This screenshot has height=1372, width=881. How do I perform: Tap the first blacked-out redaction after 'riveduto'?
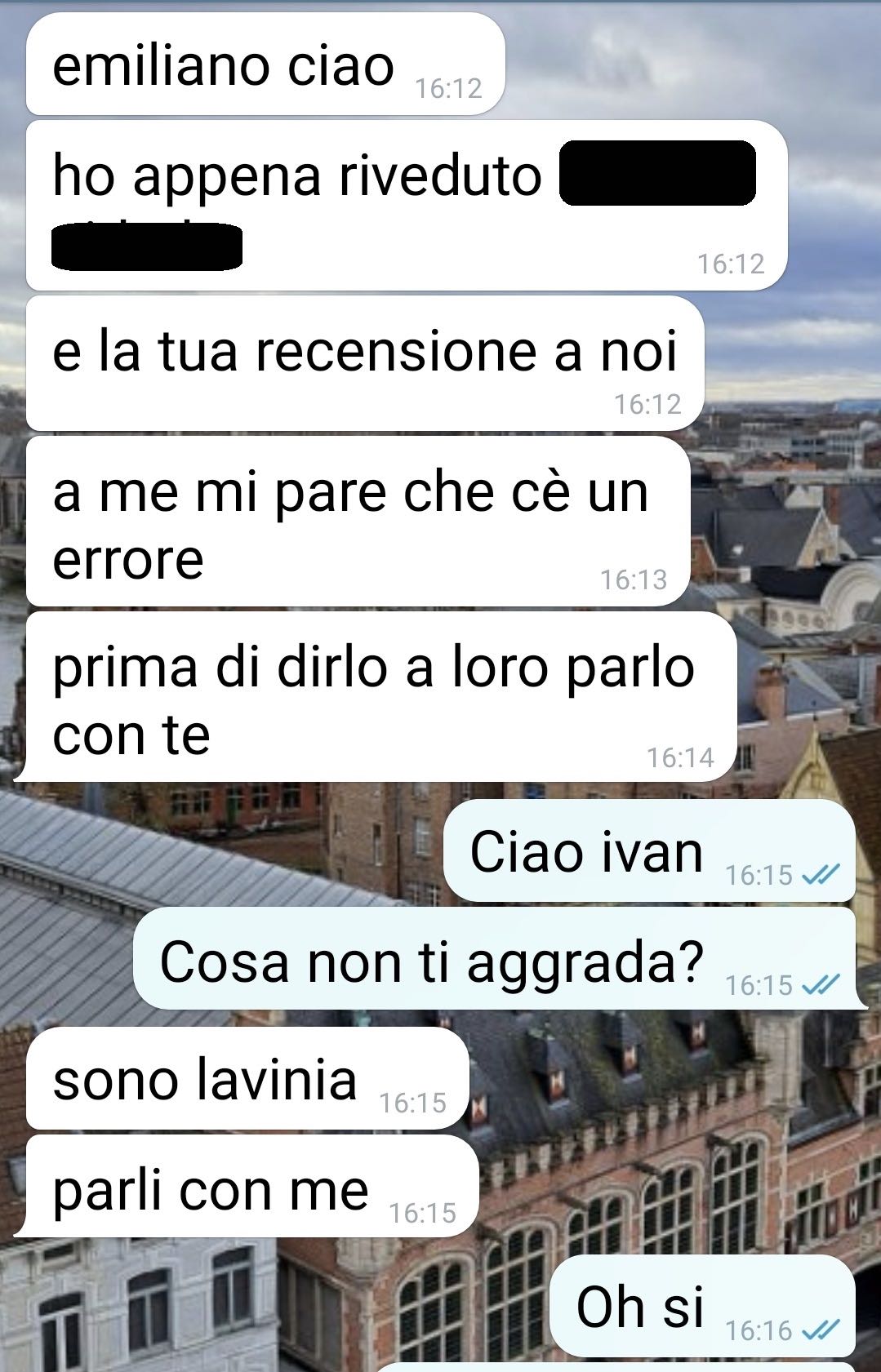coord(657,173)
